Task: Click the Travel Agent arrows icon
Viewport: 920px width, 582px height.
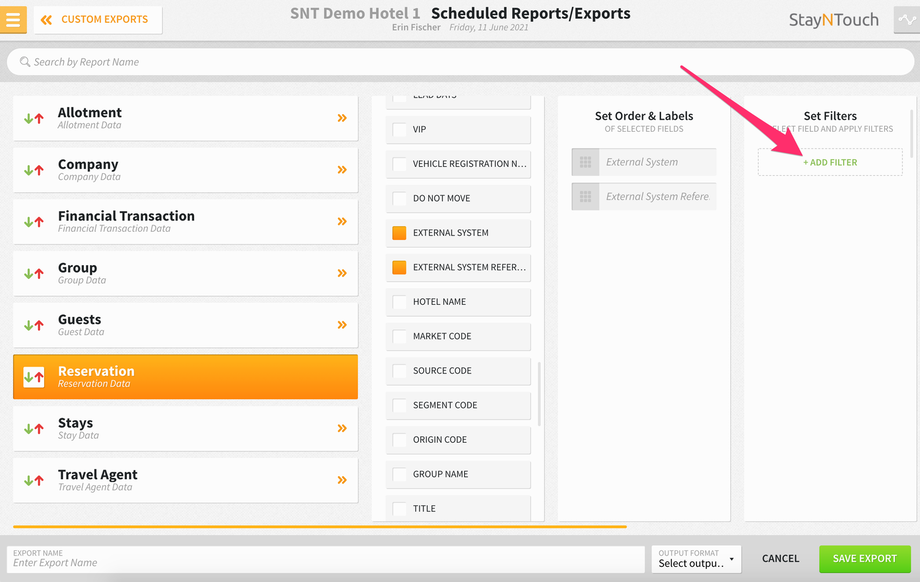Action: click(33, 480)
